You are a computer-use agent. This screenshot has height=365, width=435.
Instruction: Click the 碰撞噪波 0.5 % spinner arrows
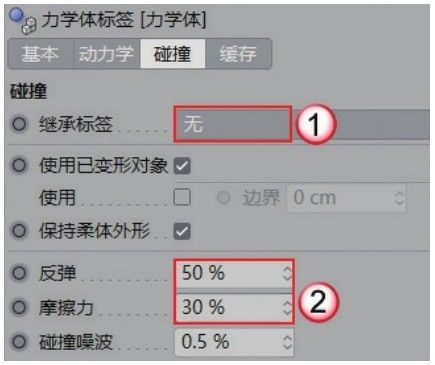click(x=287, y=342)
